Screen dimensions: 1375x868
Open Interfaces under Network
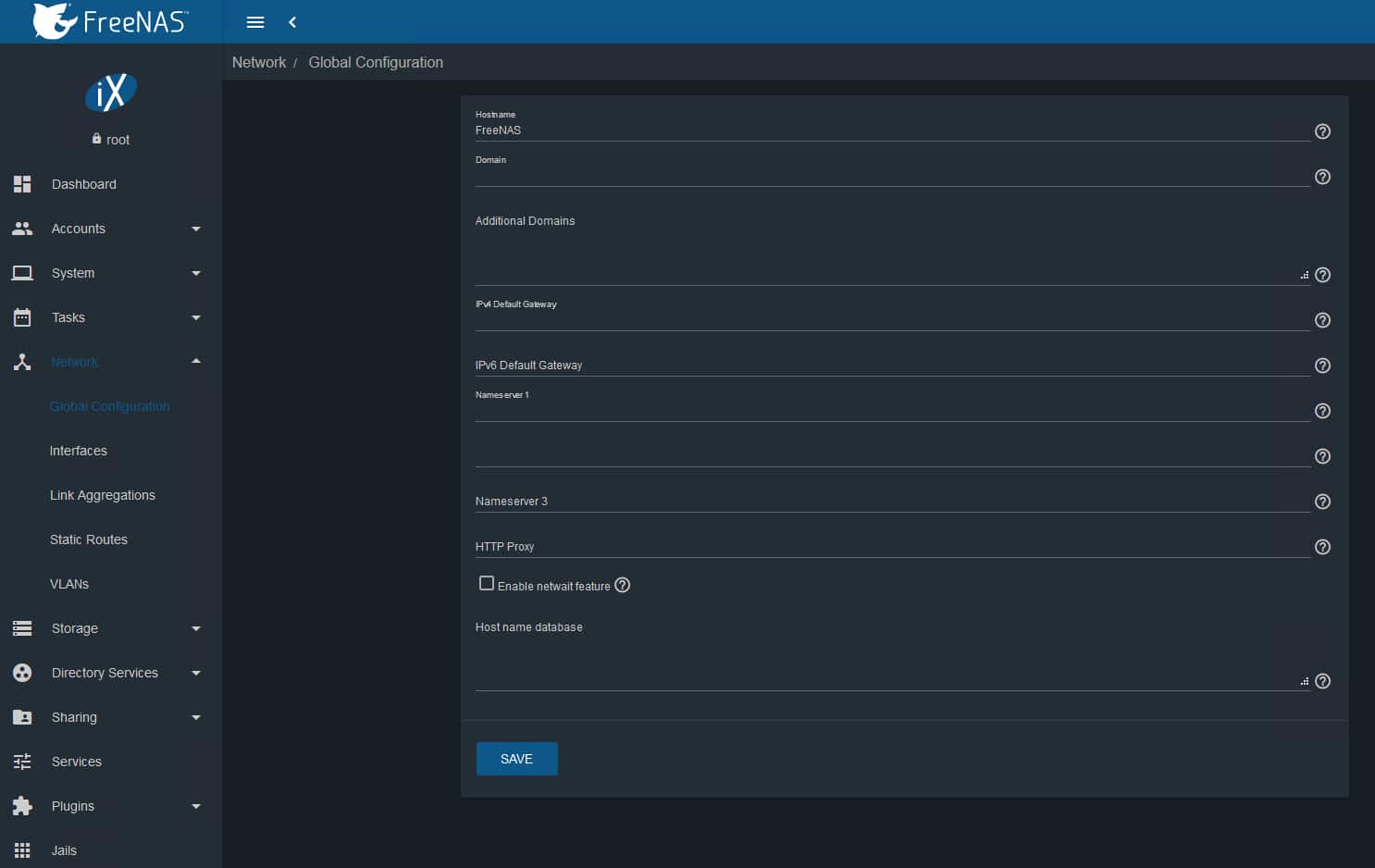coord(79,451)
